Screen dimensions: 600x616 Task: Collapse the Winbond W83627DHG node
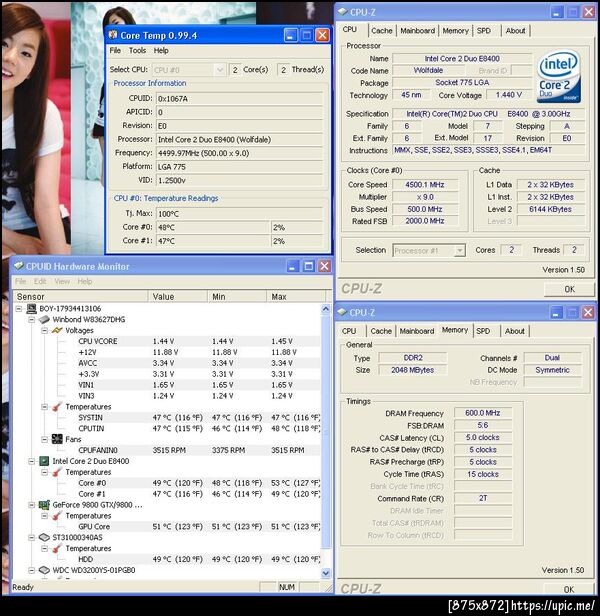click(32, 320)
